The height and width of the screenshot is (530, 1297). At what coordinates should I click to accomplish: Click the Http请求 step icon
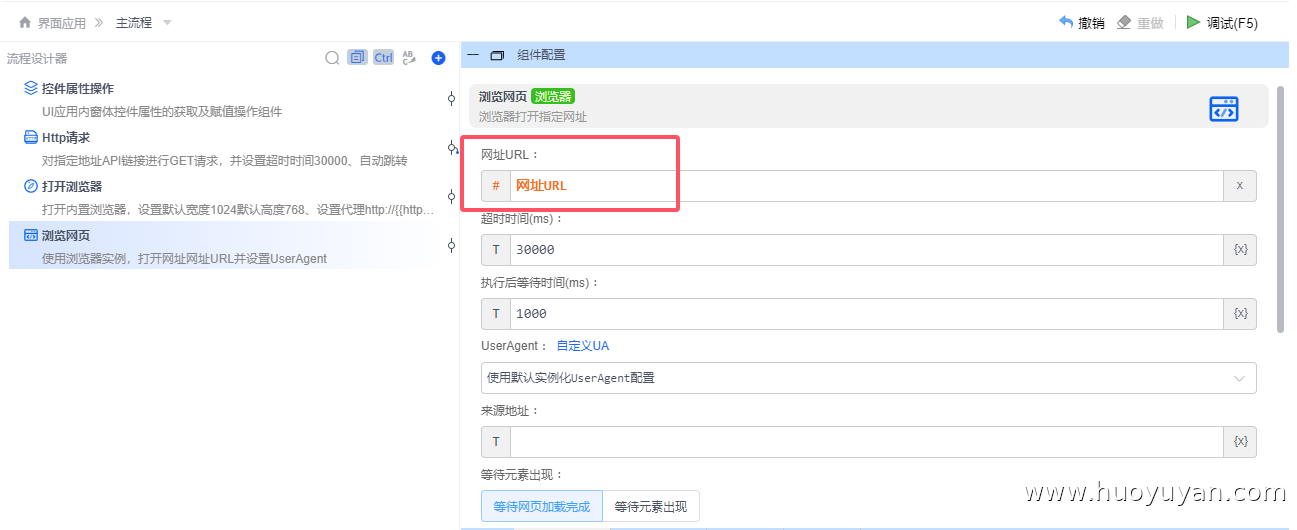click(31, 137)
